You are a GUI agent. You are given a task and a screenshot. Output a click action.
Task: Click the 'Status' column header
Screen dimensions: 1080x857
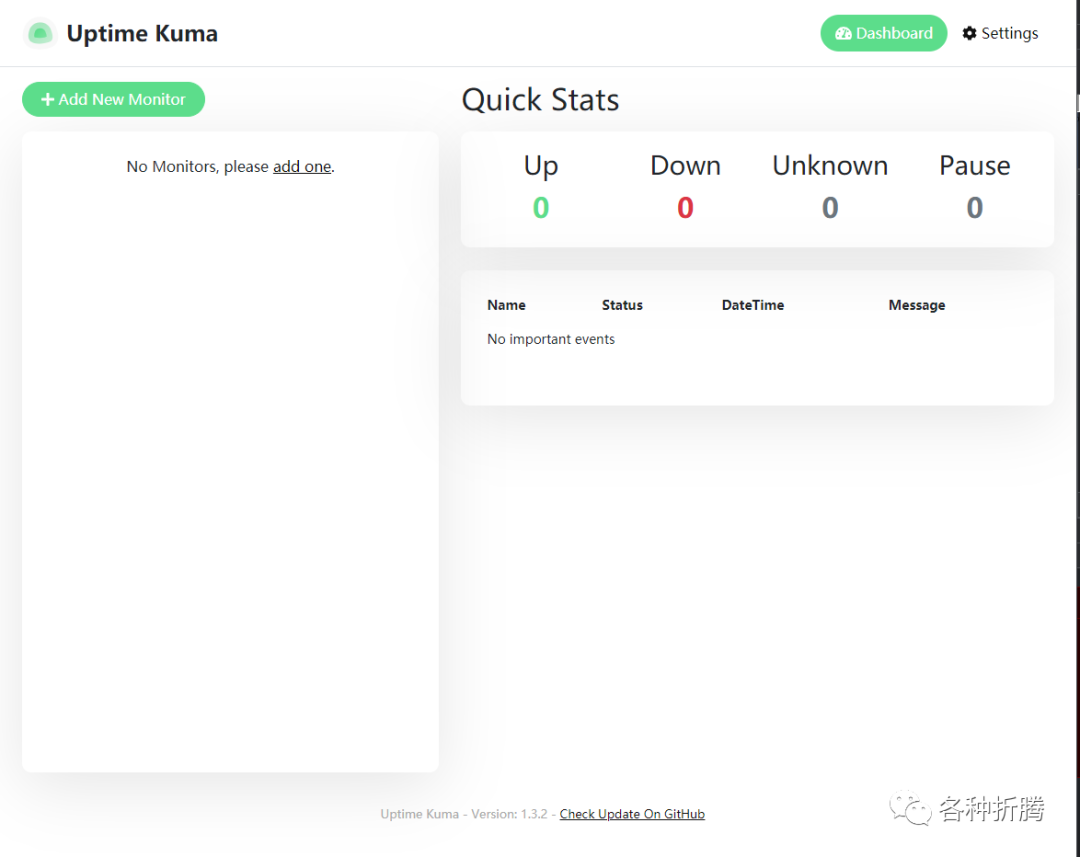pos(622,305)
